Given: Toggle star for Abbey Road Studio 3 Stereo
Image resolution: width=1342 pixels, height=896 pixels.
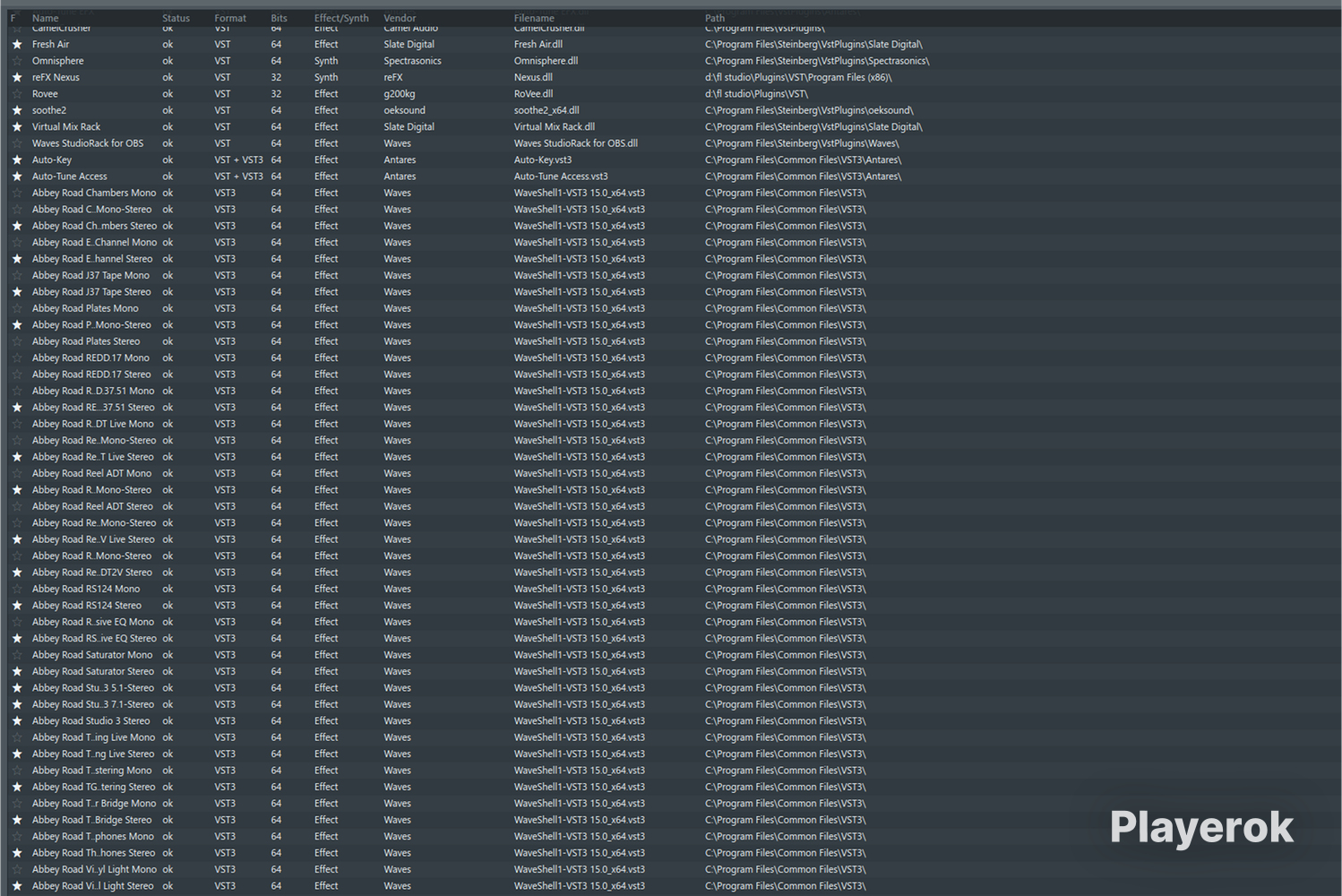Looking at the screenshot, I should [17, 721].
